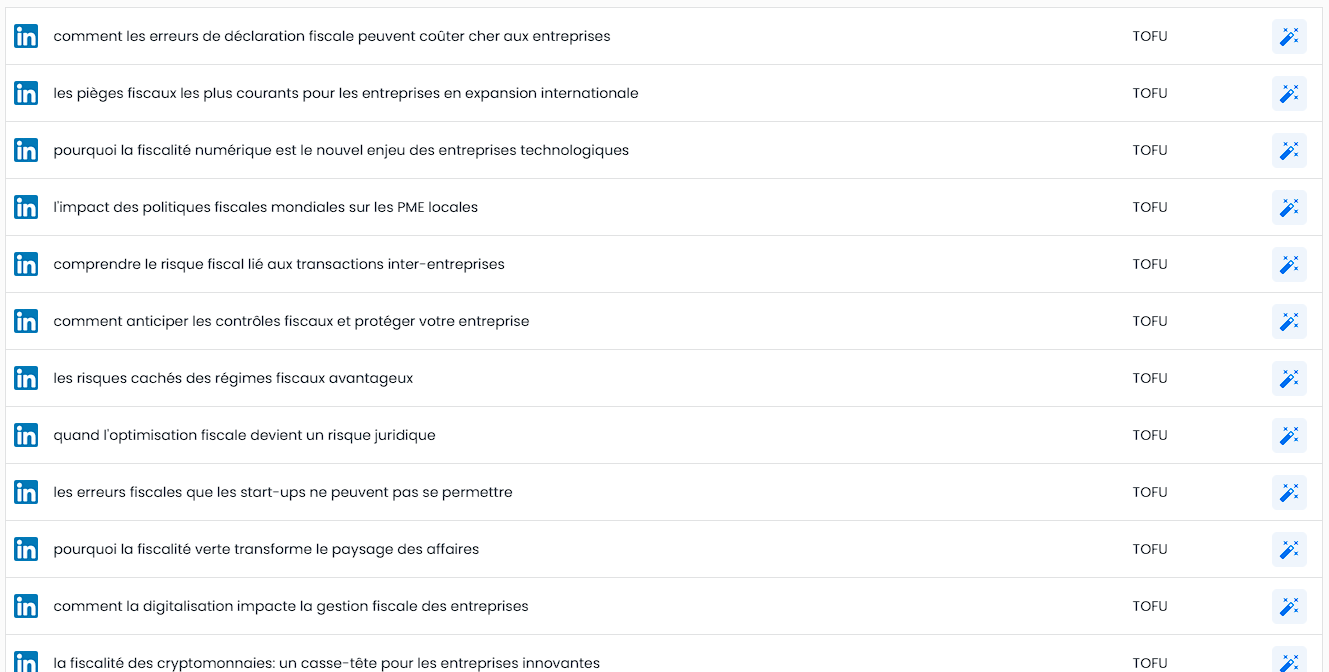
Task: Click the LinkedIn icon on the first row
Action: pos(25,36)
